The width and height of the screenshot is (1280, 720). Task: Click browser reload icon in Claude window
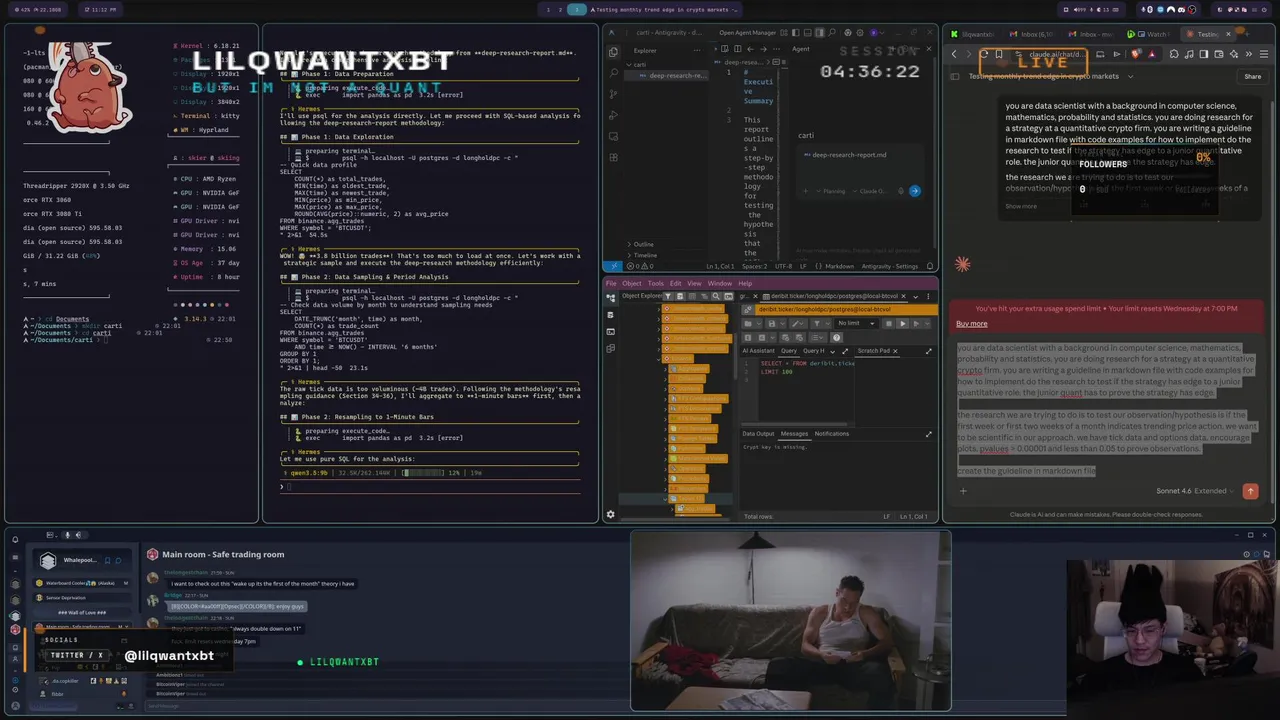(x=984, y=54)
